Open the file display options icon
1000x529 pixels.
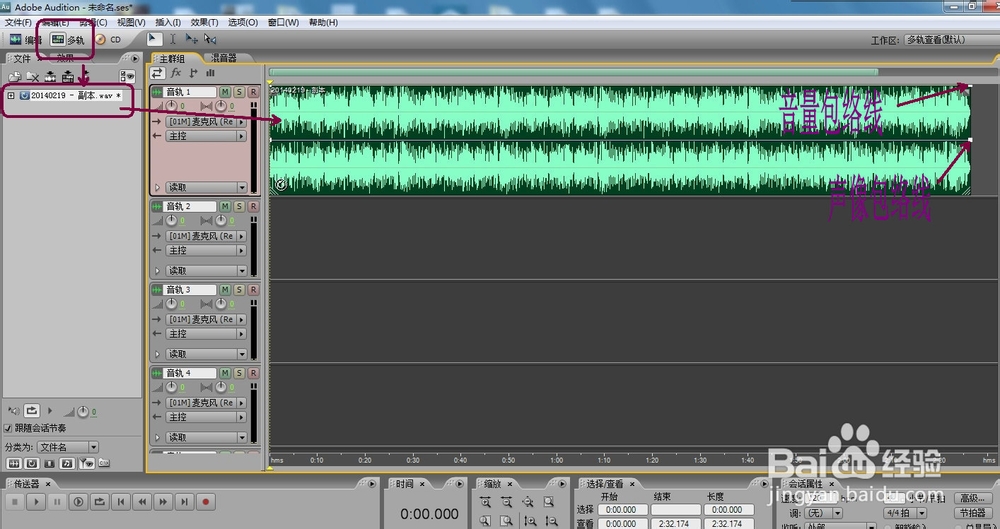[127, 76]
